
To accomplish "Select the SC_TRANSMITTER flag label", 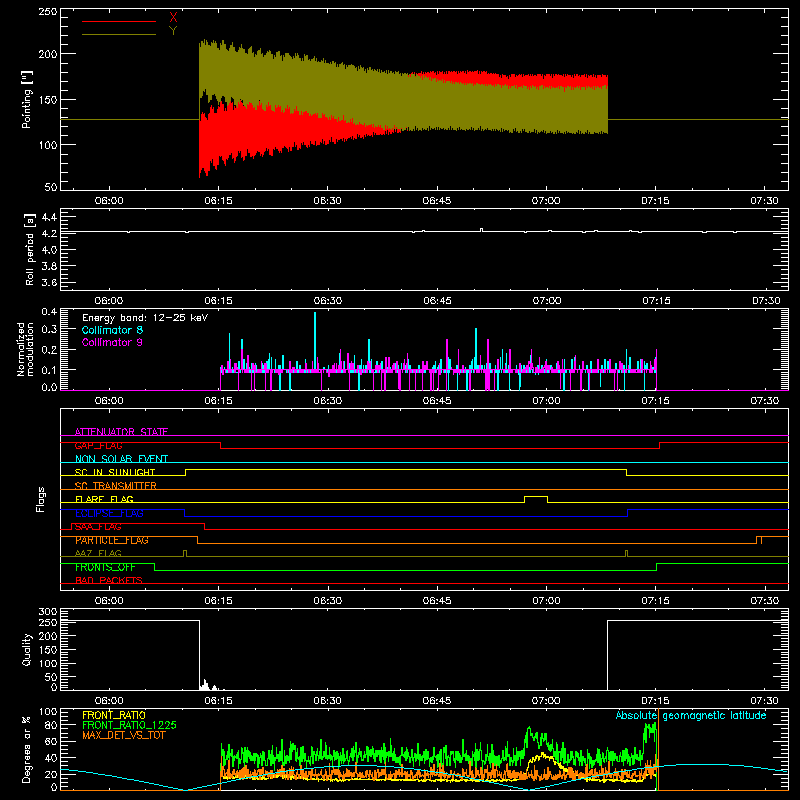I will (x=115, y=486).
